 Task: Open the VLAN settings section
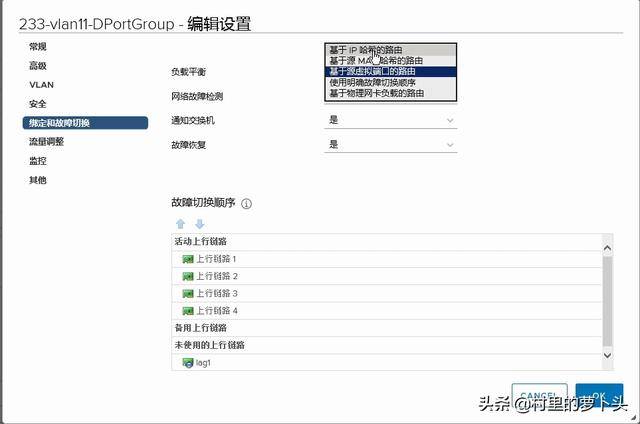point(40,84)
